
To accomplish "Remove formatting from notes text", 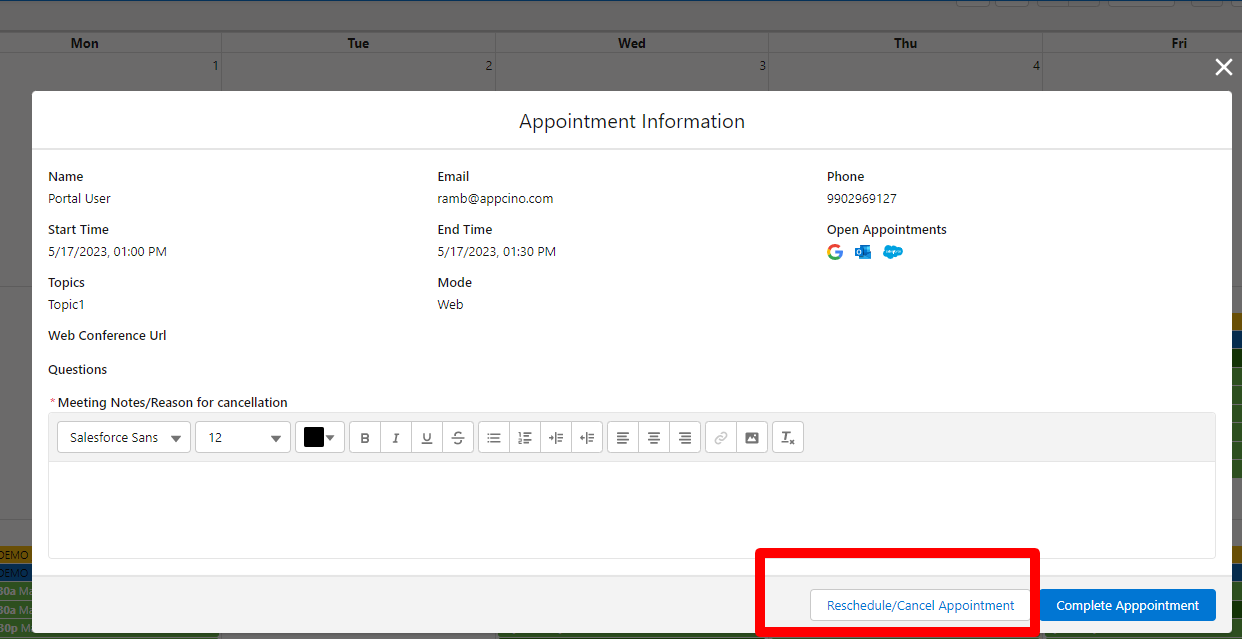I will pos(788,438).
